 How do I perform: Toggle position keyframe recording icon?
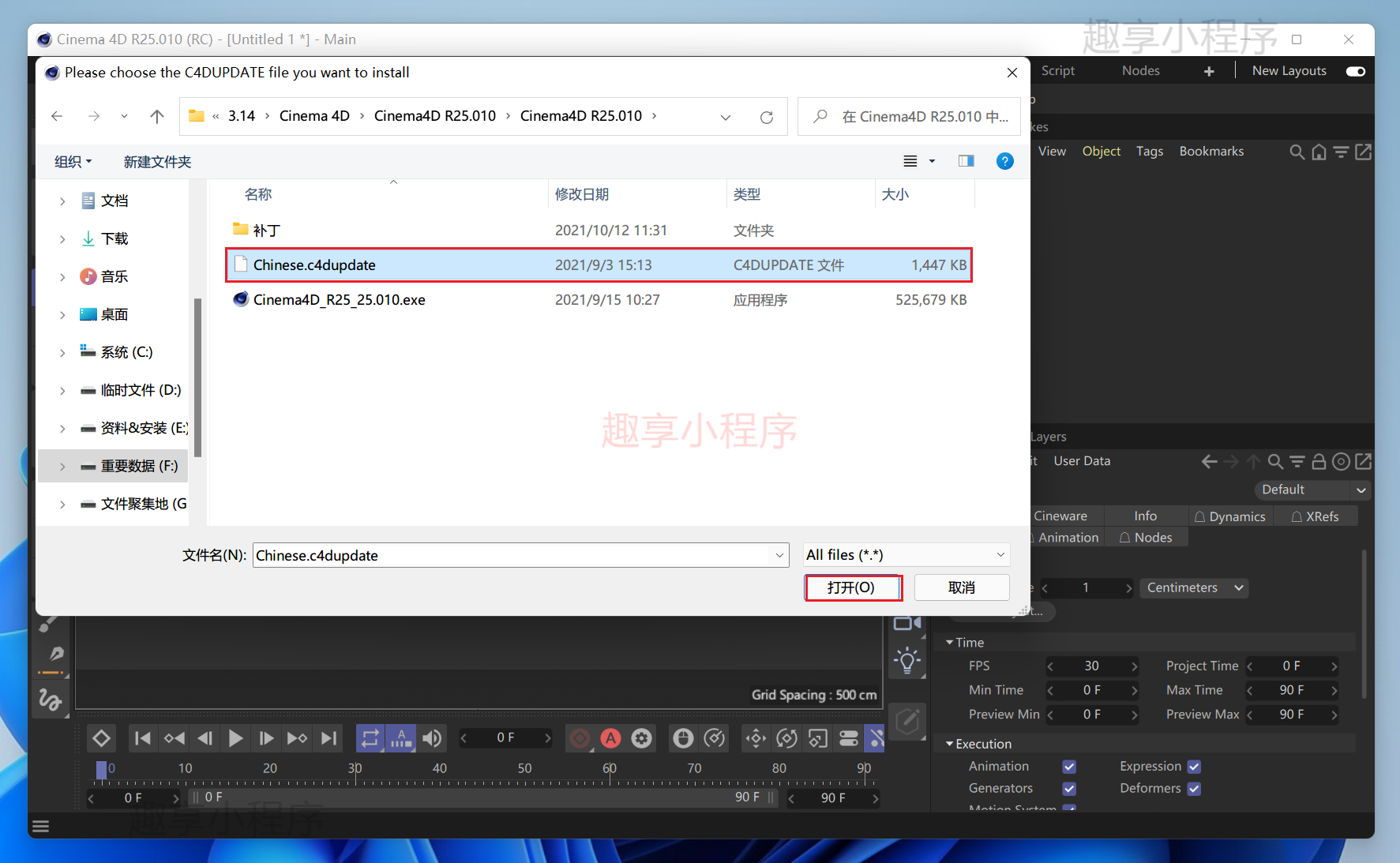point(756,739)
